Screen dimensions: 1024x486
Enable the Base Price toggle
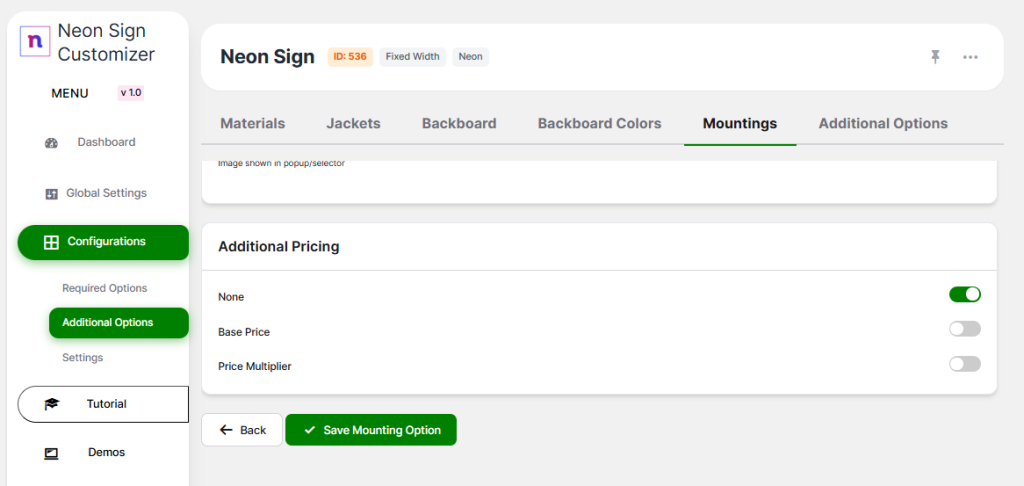[x=965, y=329]
